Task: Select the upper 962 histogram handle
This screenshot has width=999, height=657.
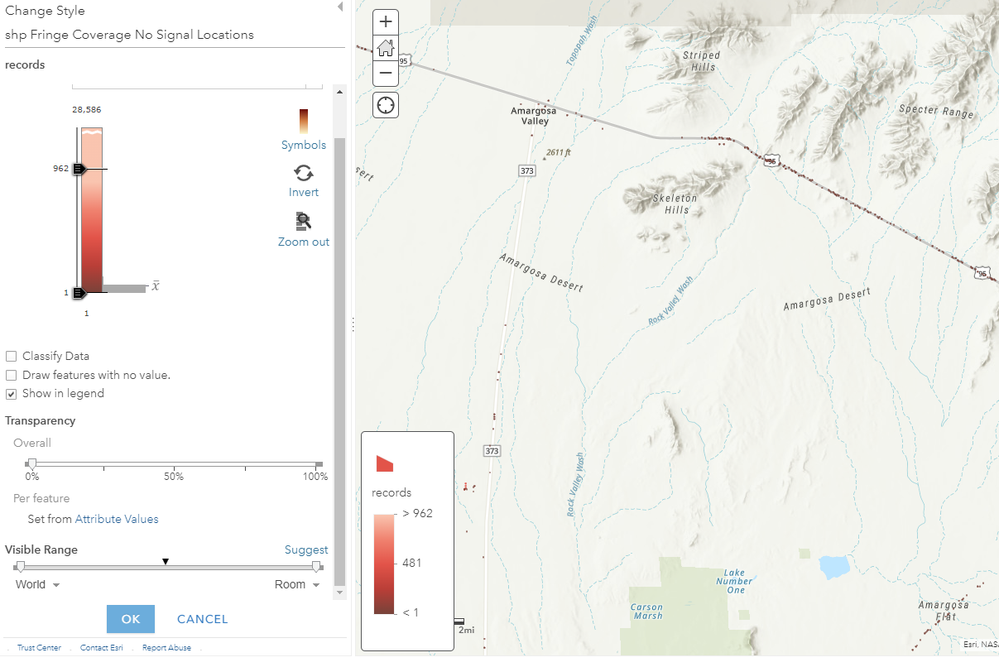Action: tap(80, 169)
